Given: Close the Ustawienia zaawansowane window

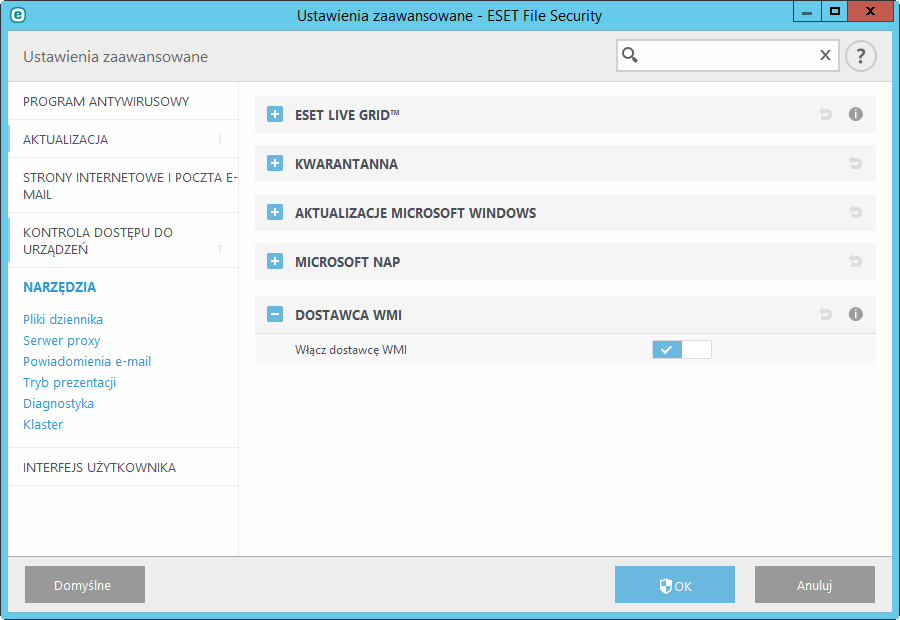Looking at the screenshot, I should [x=870, y=11].
